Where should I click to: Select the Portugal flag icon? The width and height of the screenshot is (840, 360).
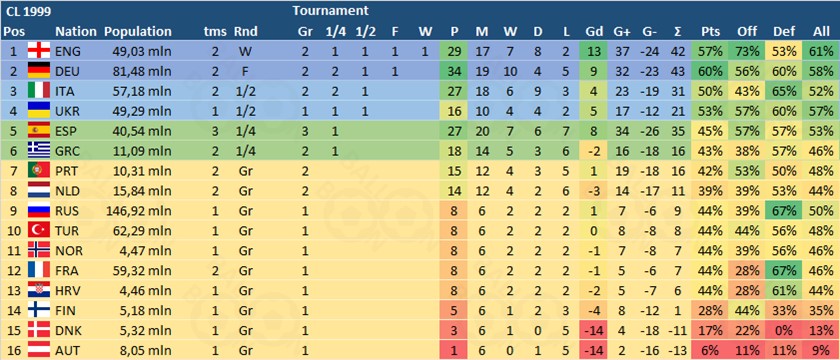click(38, 171)
